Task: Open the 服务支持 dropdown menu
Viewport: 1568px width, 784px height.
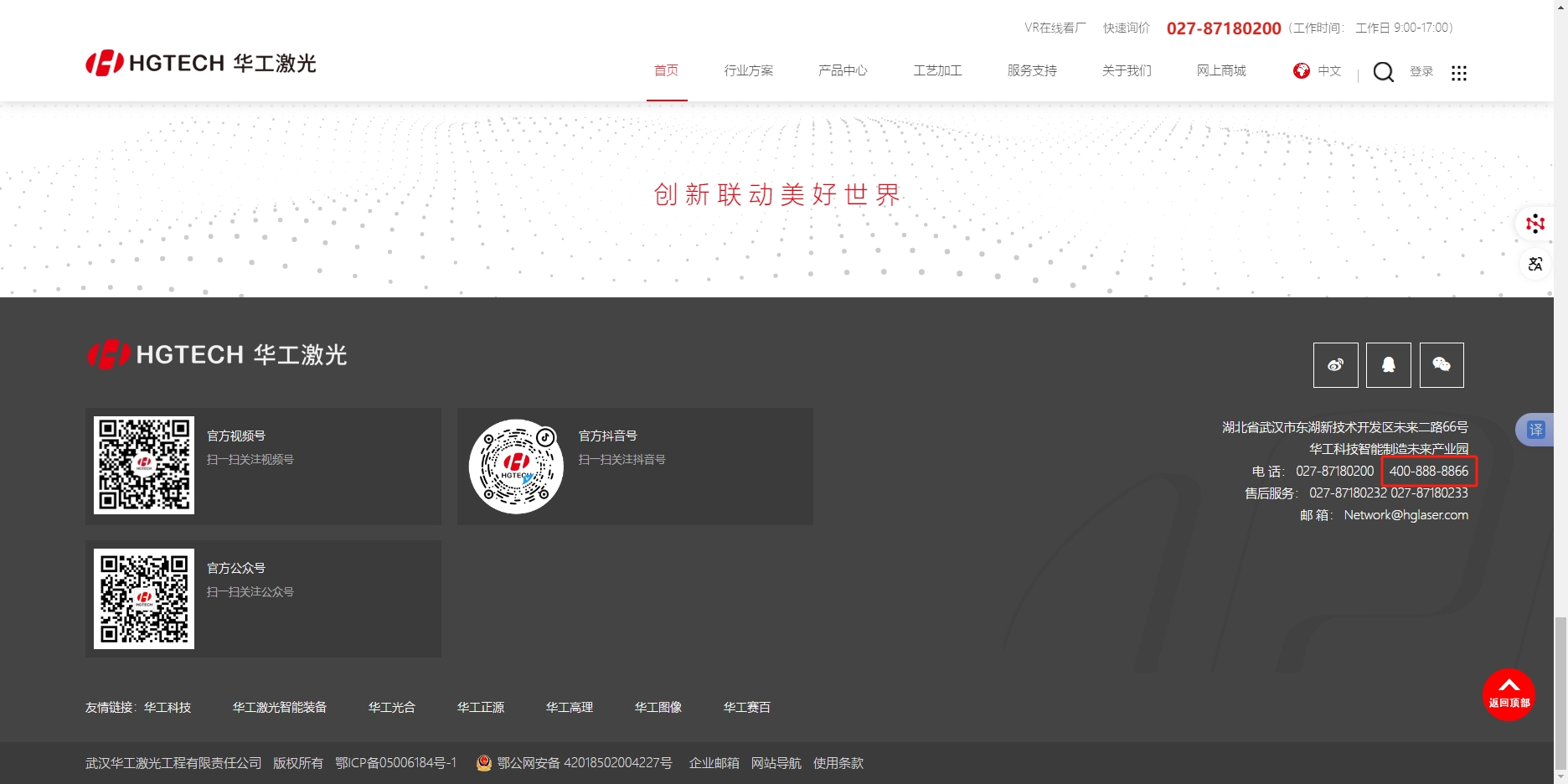Action: click(1032, 71)
